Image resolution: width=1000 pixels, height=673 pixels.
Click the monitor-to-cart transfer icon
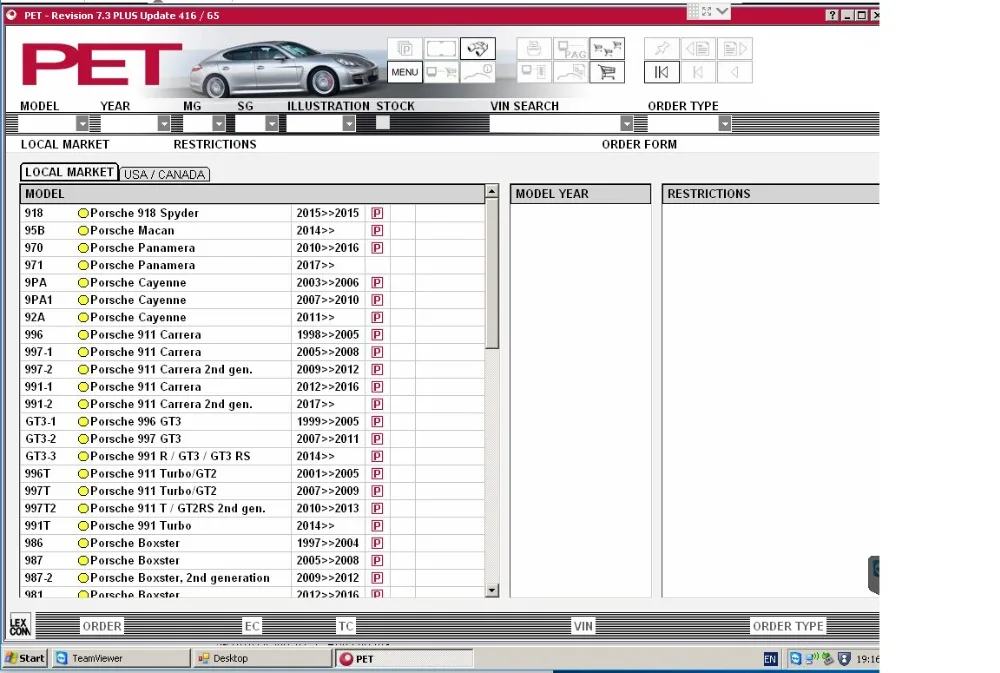point(441,72)
